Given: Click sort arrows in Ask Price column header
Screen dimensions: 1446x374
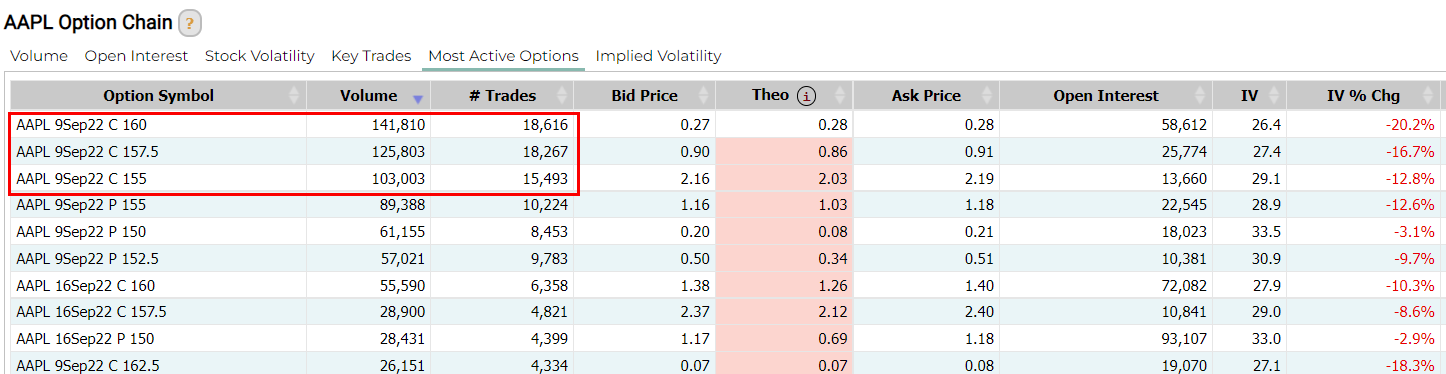Looking at the screenshot, I should click(989, 96).
